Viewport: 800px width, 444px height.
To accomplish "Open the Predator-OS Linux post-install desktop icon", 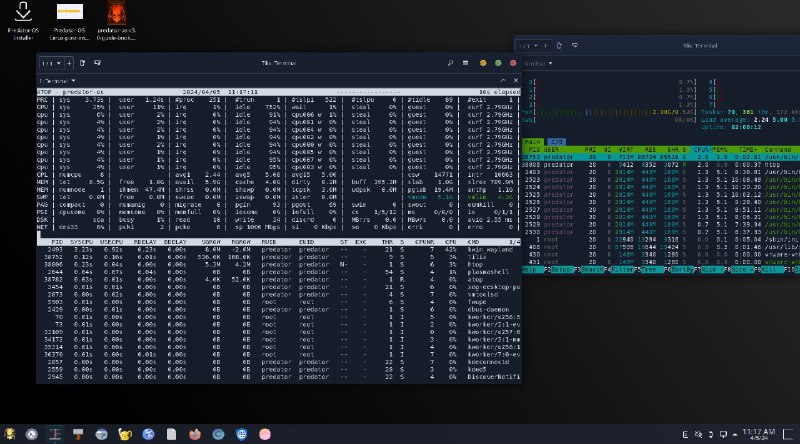I will pyautogui.click(x=70, y=20).
